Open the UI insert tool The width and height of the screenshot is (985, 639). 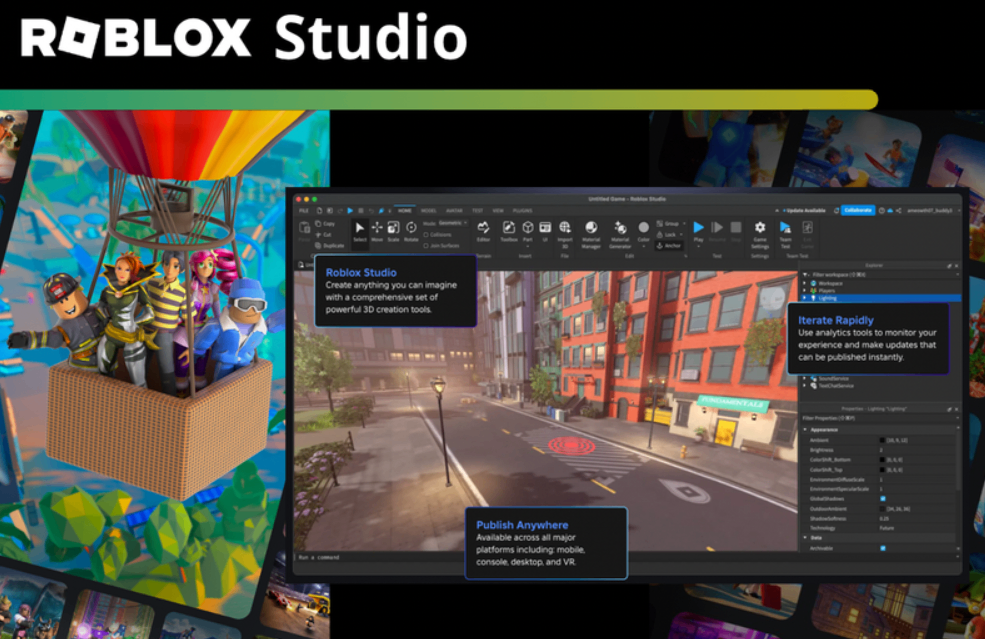(x=545, y=231)
